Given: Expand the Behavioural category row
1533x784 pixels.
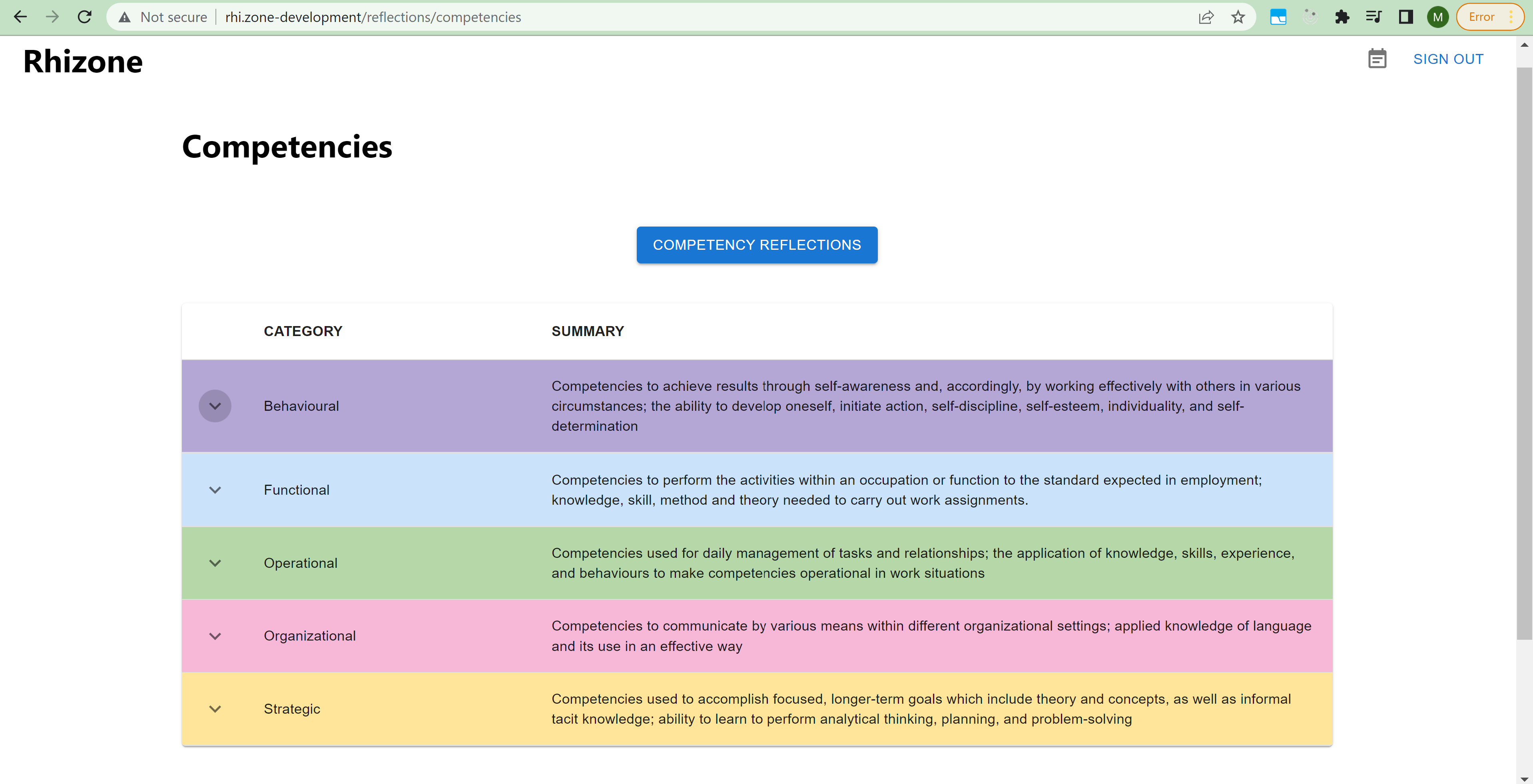Looking at the screenshot, I should click(215, 406).
